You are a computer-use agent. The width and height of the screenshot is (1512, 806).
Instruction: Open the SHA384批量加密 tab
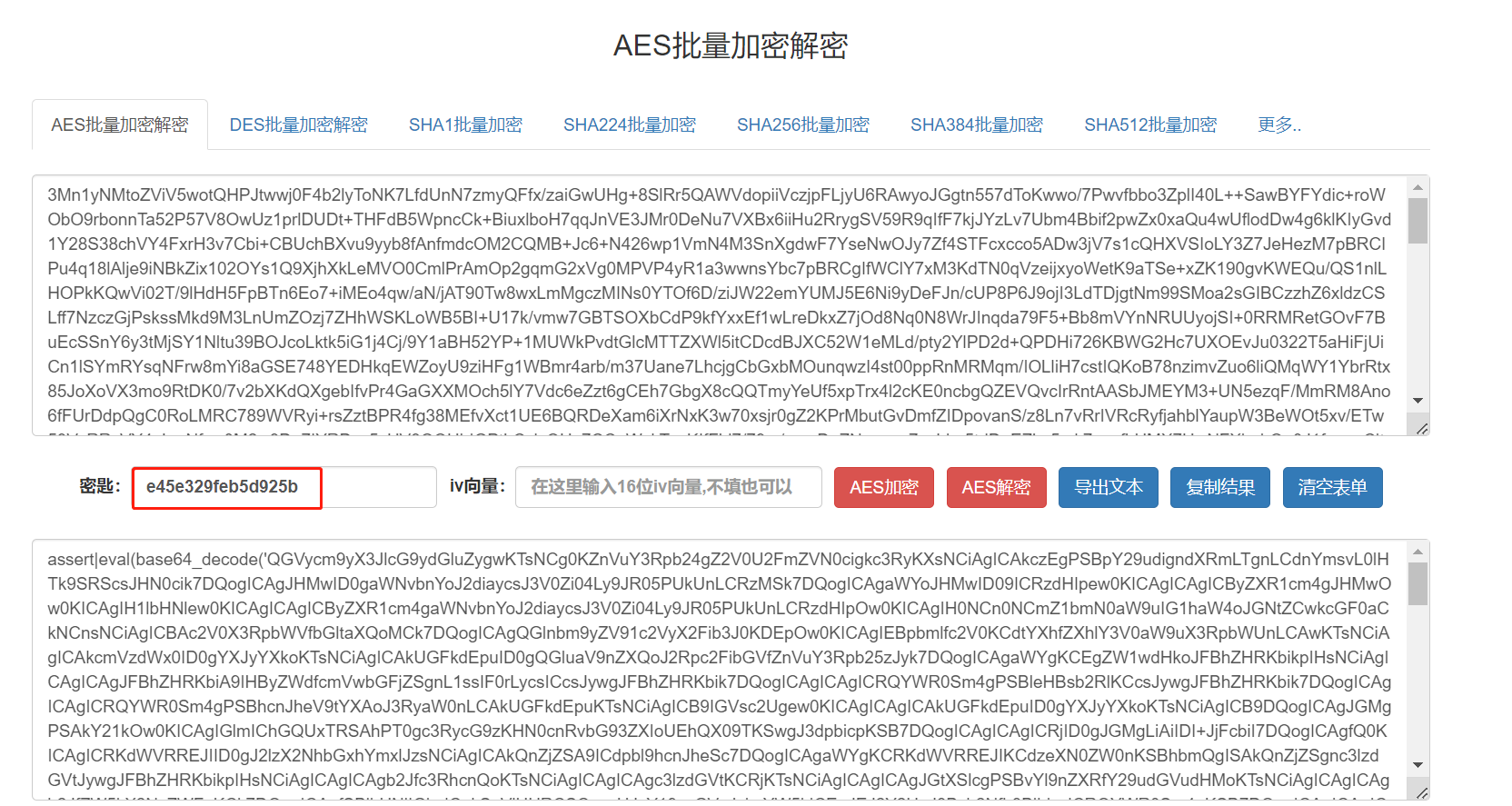coord(976,124)
